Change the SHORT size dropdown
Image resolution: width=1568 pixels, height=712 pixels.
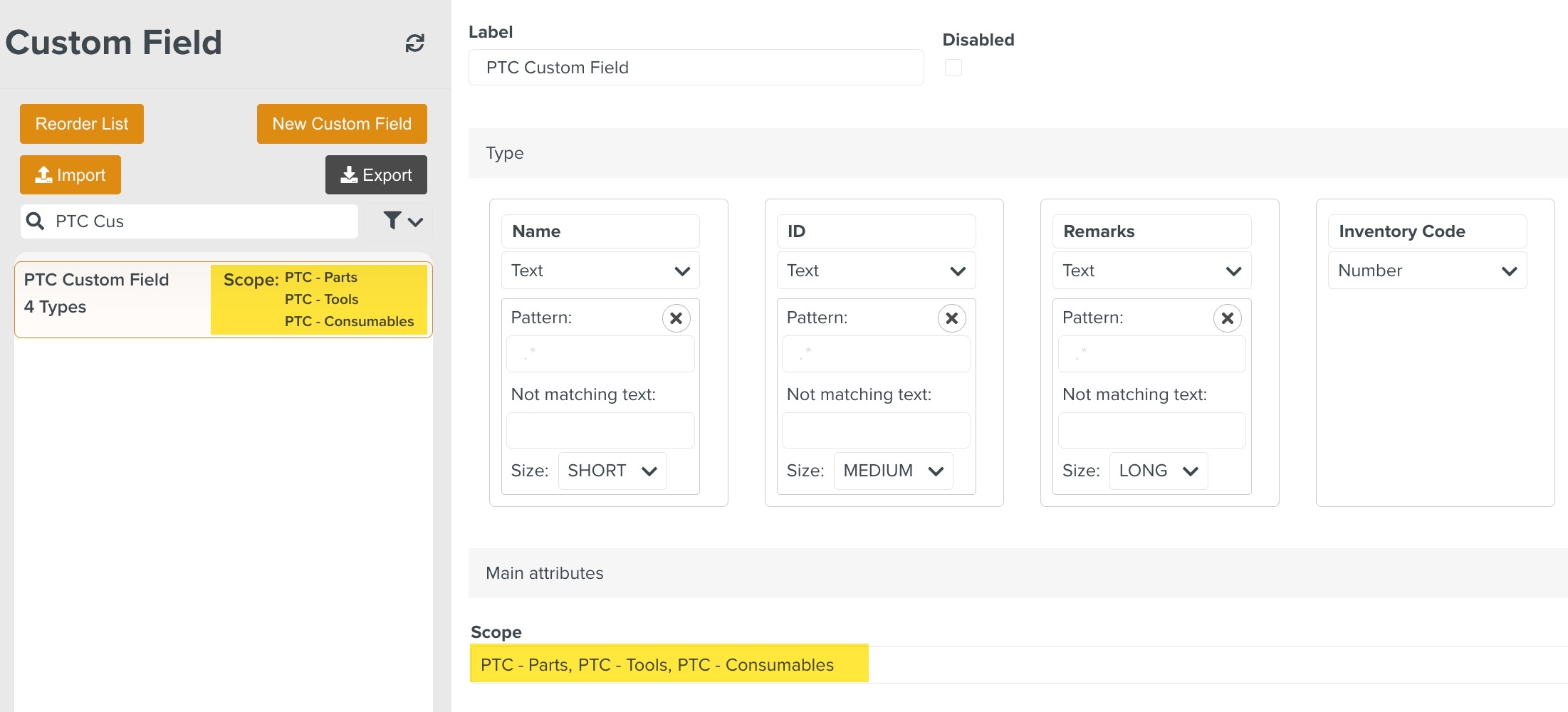612,471
